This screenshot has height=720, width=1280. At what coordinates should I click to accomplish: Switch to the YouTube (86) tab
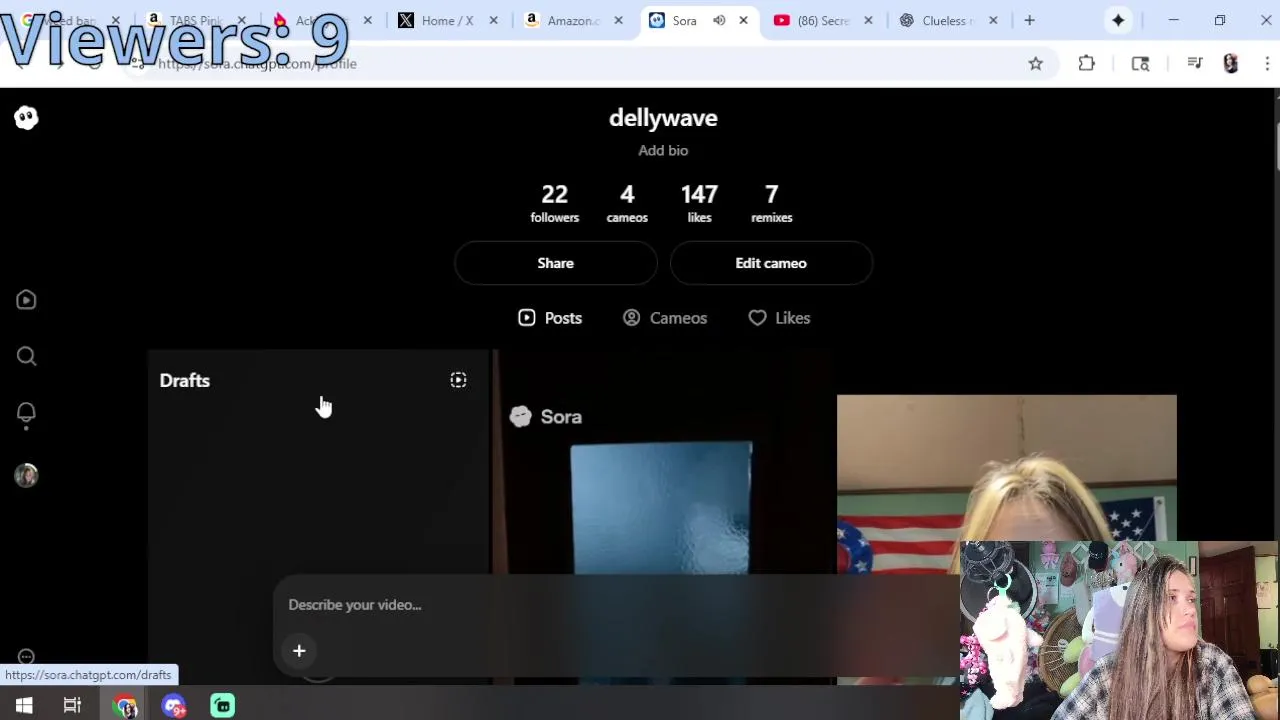825,20
